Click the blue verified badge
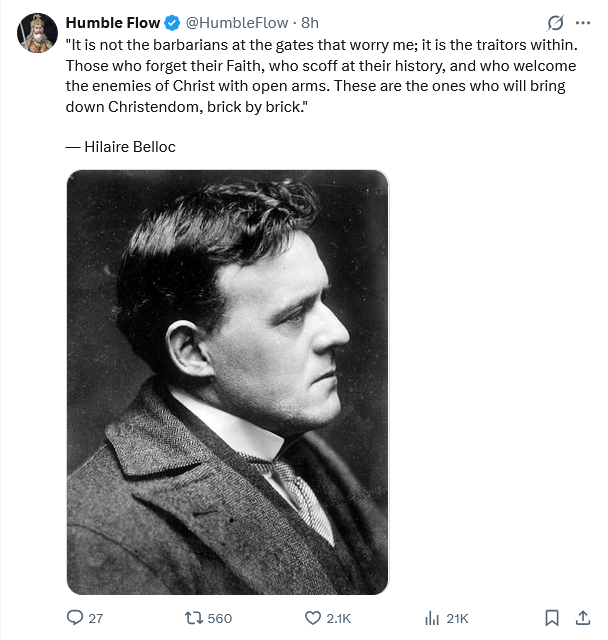 (172, 23)
